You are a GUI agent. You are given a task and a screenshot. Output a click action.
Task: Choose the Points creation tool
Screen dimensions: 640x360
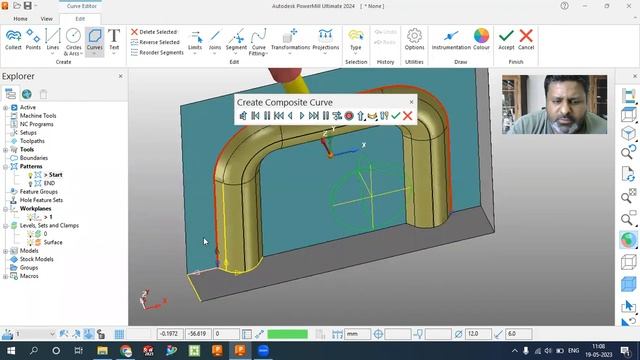(x=33, y=40)
